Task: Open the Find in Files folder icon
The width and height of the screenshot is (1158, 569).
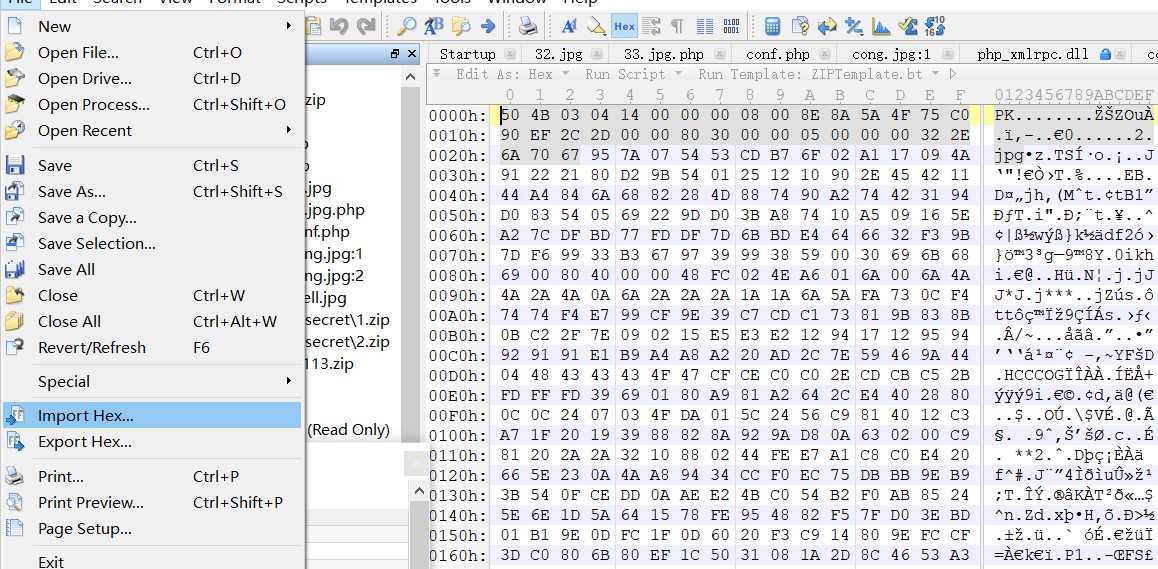Action: click(x=461, y=27)
